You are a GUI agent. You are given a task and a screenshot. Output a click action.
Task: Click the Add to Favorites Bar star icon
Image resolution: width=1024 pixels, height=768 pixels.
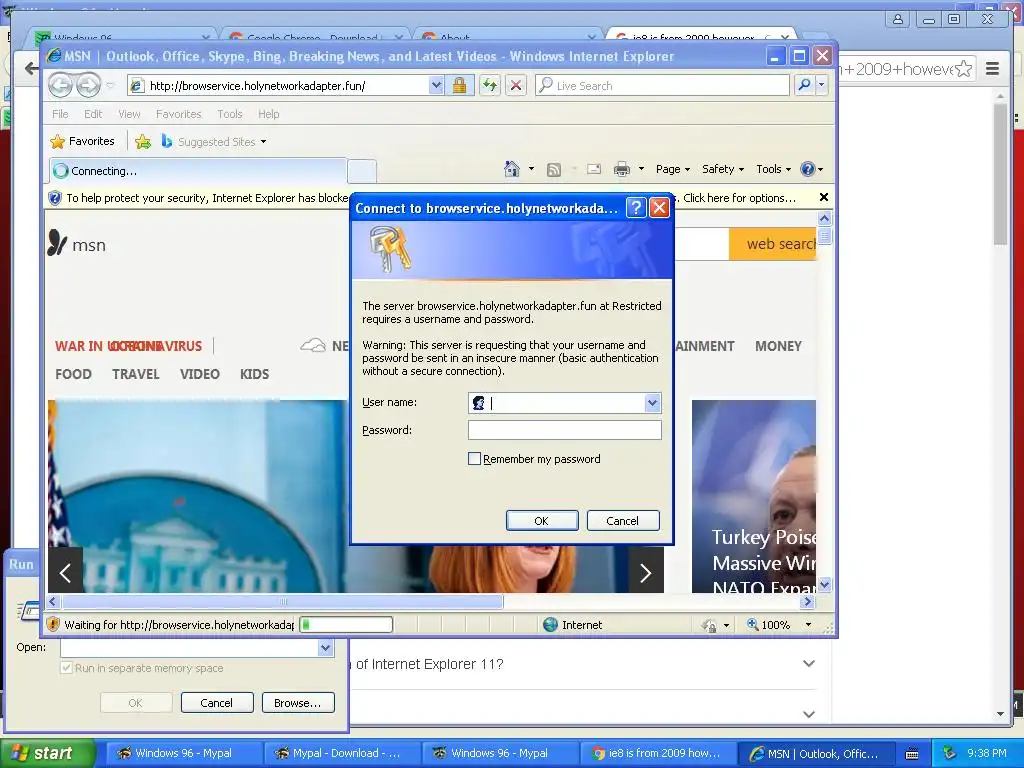143,141
